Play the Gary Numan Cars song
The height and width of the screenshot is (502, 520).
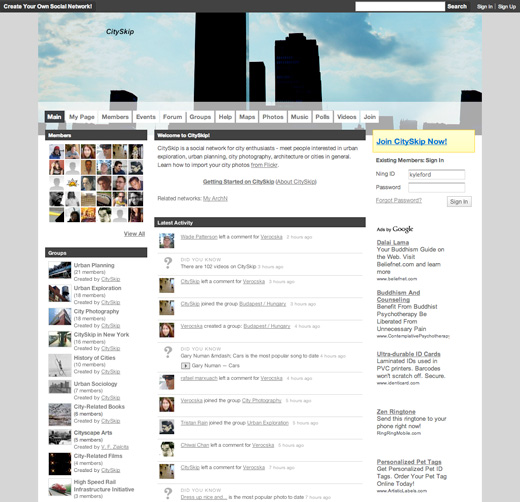point(185,366)
